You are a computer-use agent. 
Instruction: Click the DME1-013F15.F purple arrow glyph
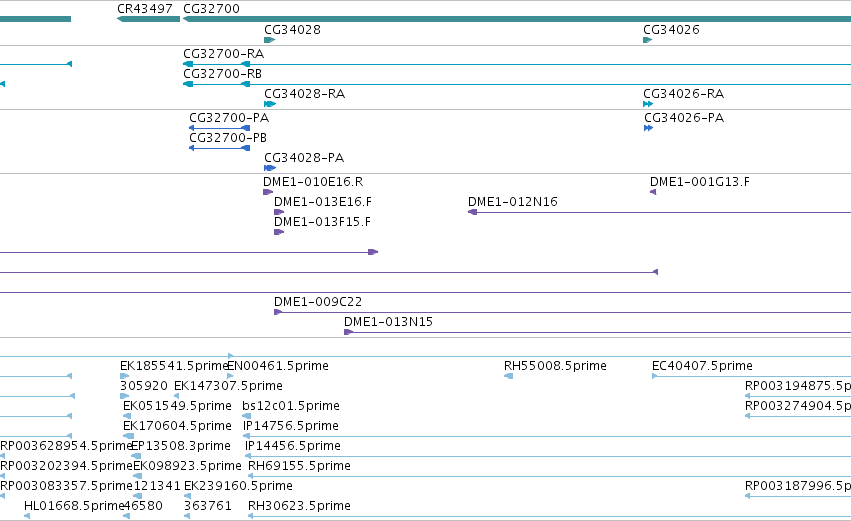279,232
